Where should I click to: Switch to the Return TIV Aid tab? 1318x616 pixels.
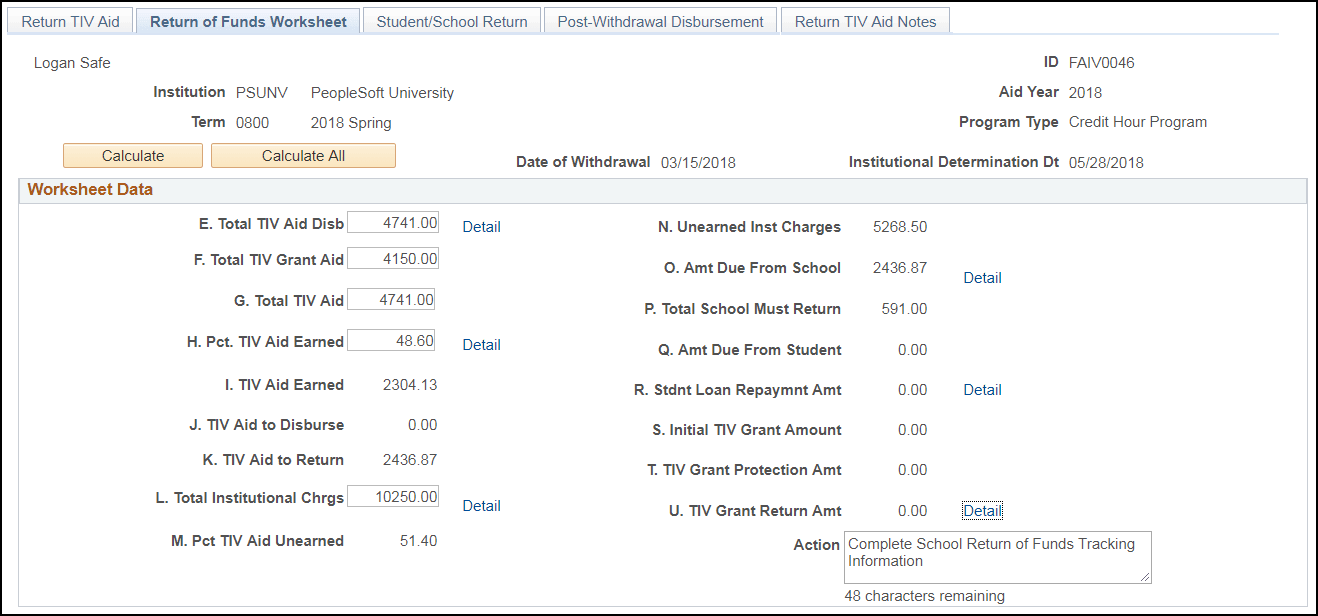click(x=70, y=20)
